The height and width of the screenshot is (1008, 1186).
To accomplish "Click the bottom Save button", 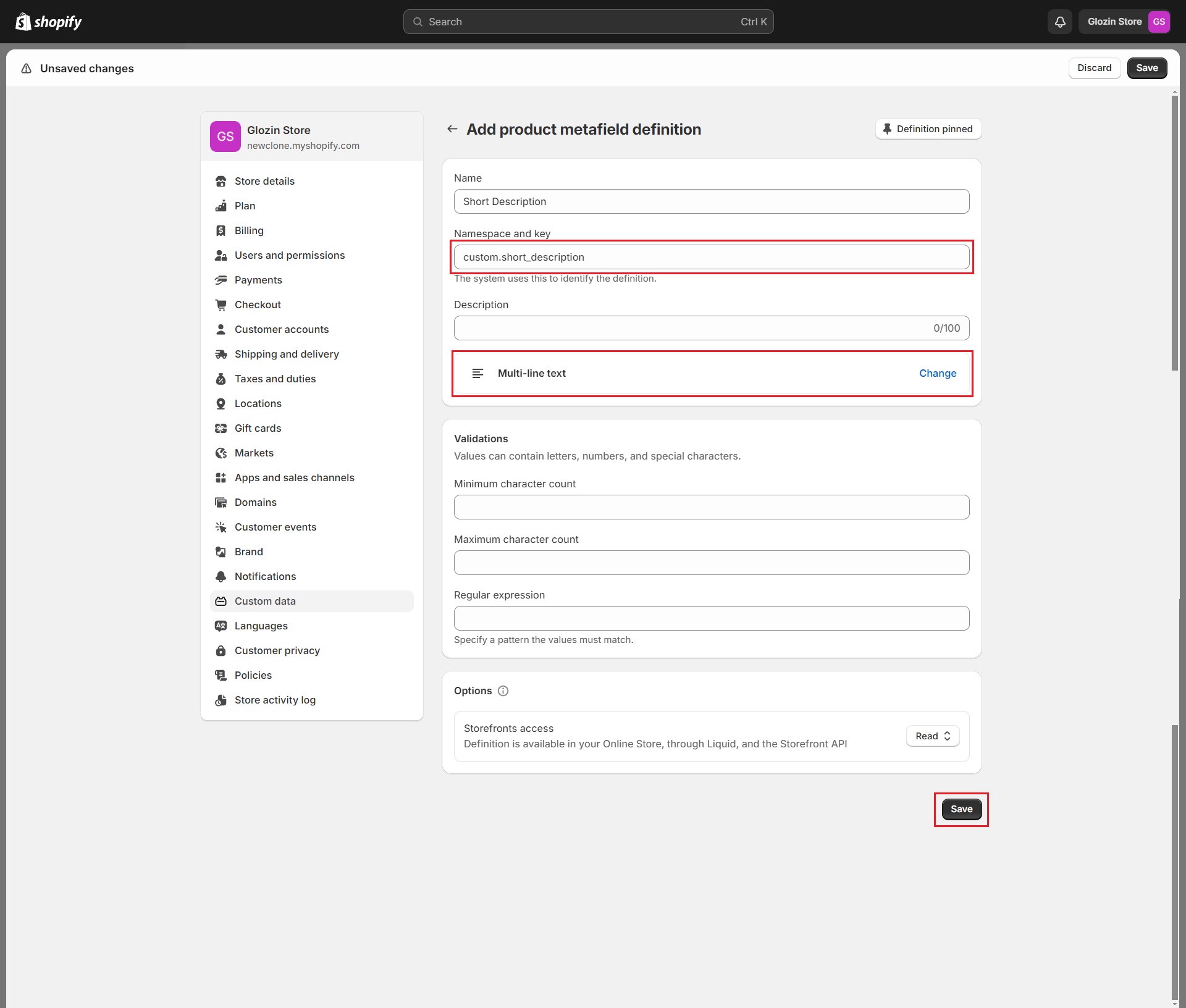I will 961,809.
